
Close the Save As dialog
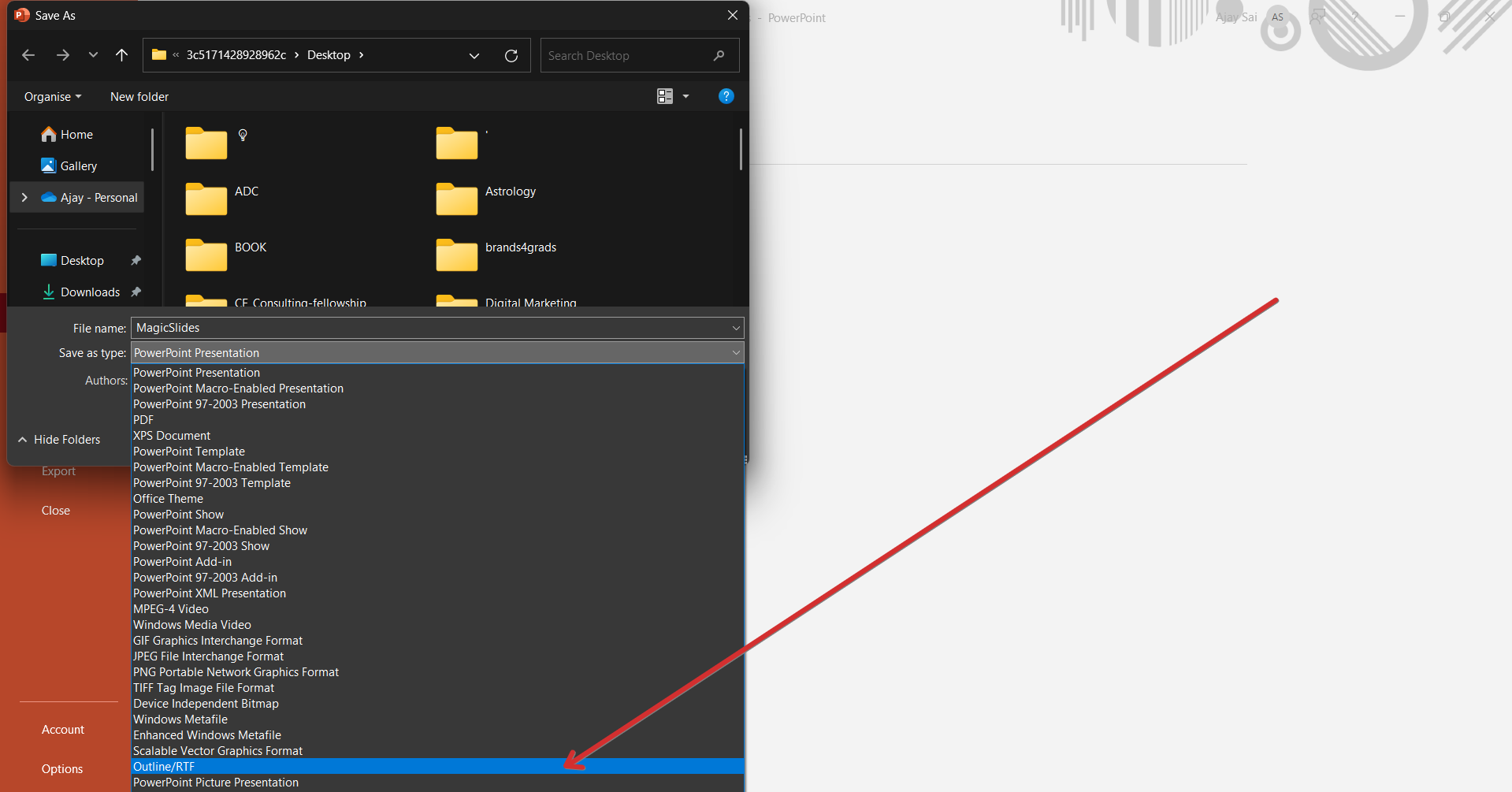[x=733, y=15]
